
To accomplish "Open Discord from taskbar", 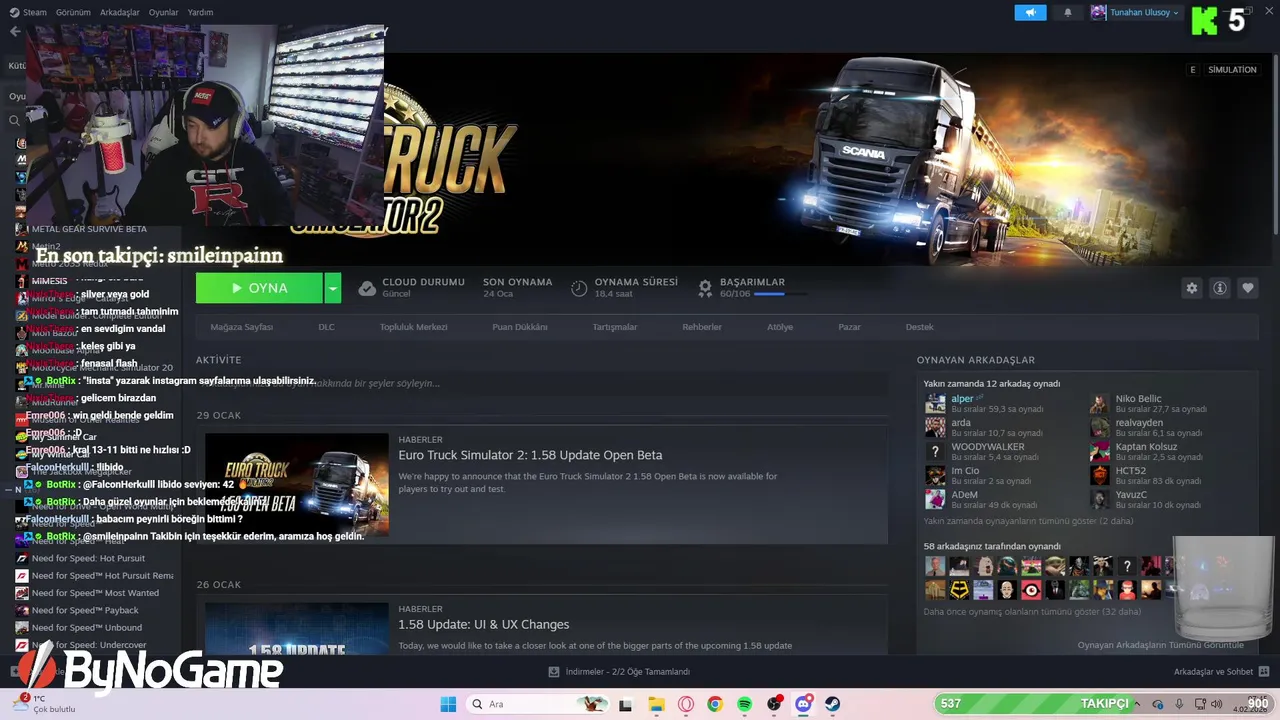I will pos(803,704).
